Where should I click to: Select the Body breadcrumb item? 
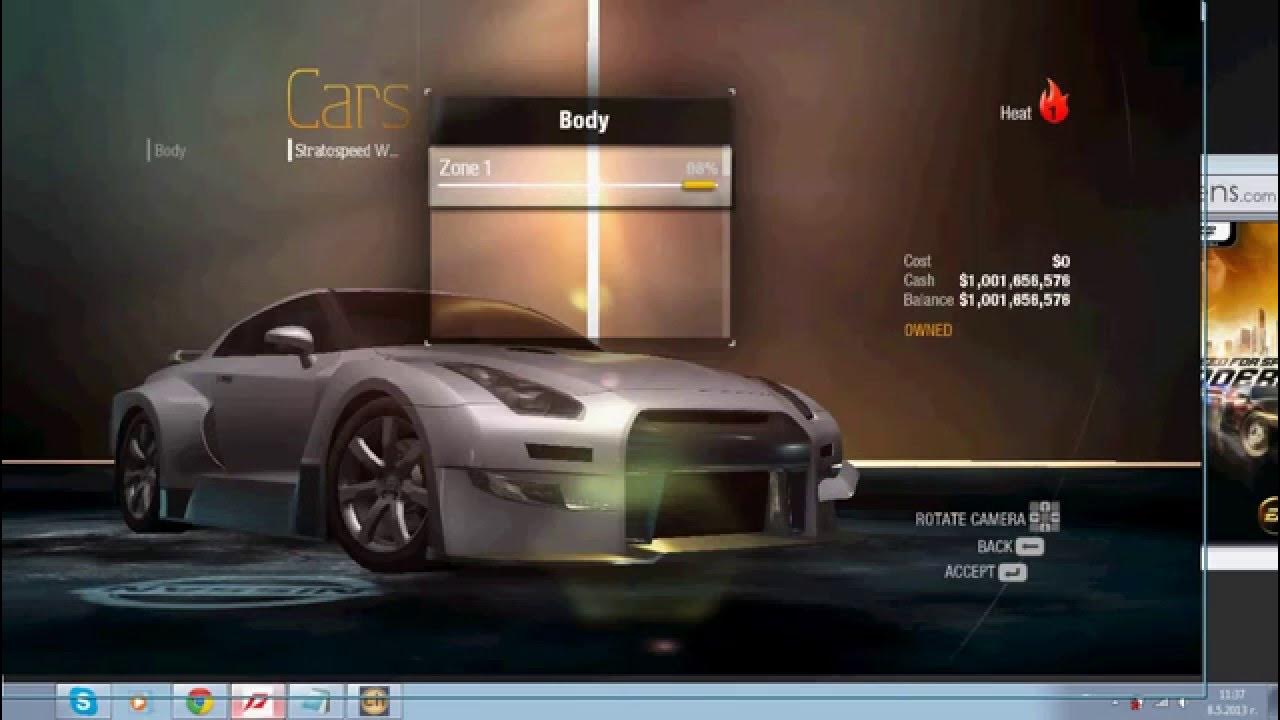tap(170, 151)
